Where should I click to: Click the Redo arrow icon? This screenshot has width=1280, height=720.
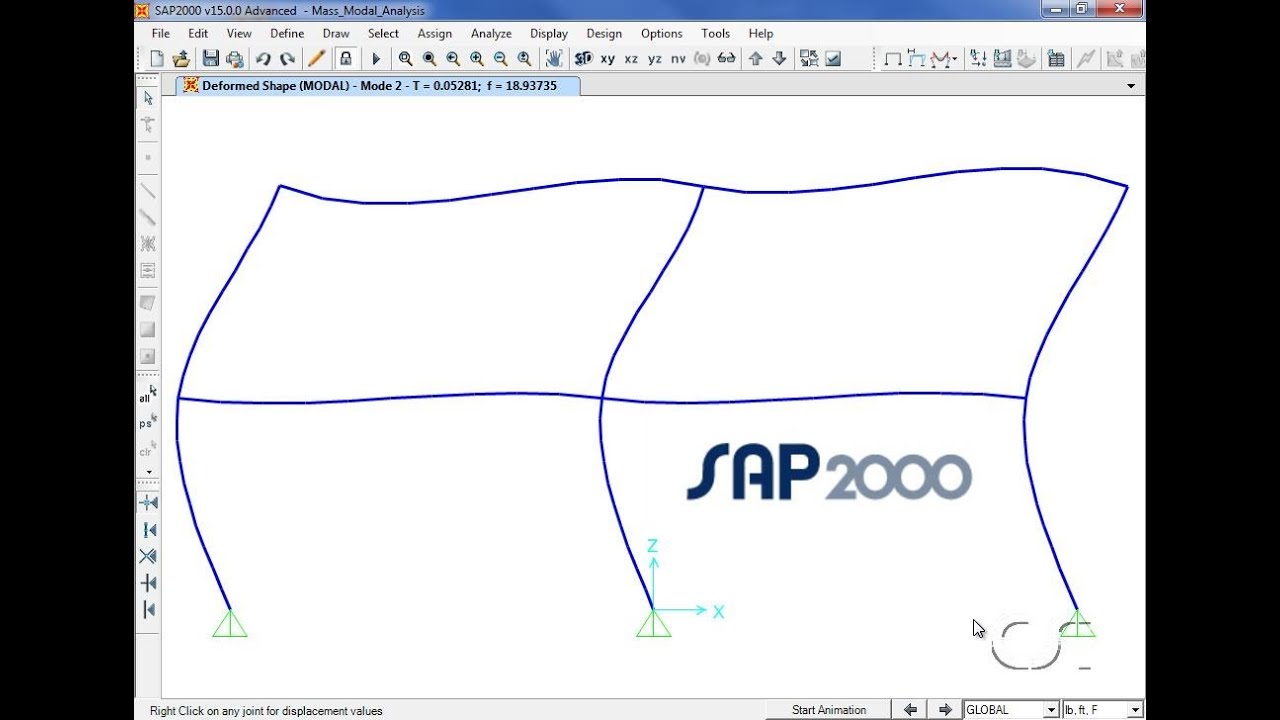coord(287,59)
